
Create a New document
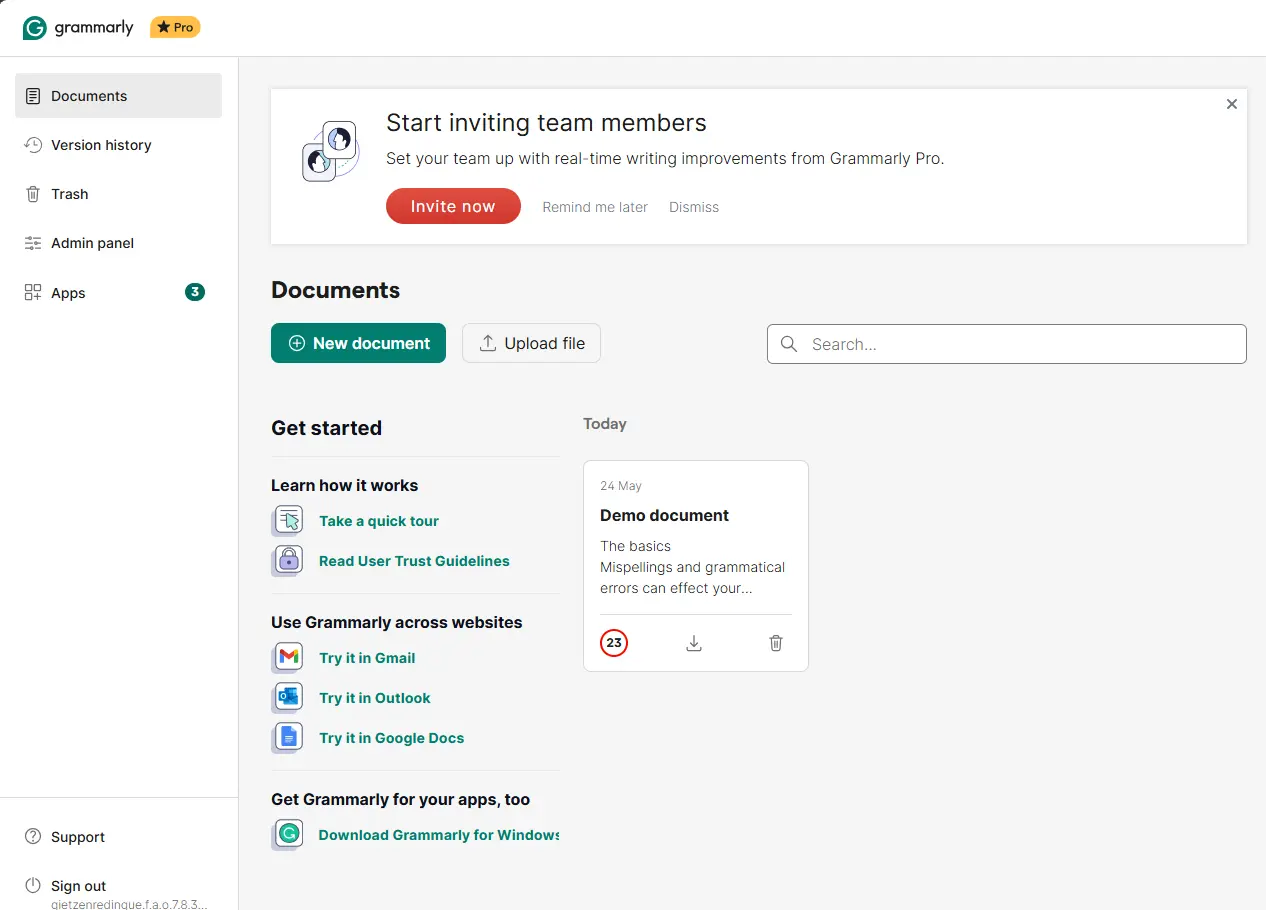pos(358,343)
